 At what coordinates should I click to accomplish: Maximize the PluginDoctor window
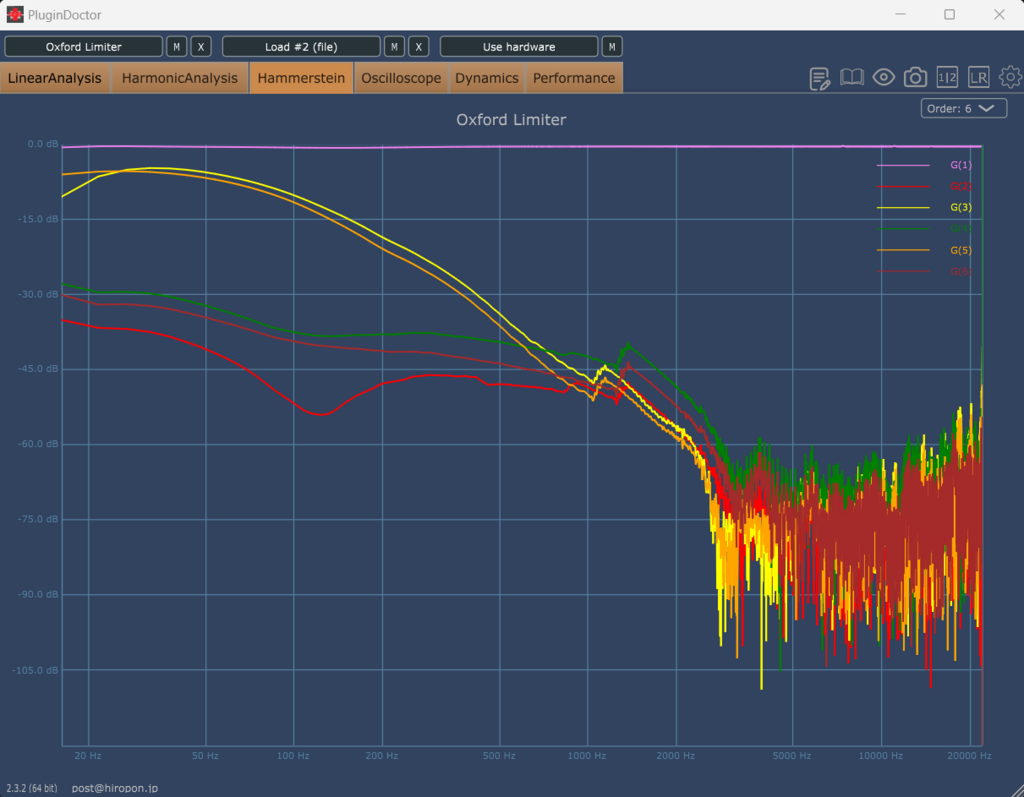(x=950, y=14)
